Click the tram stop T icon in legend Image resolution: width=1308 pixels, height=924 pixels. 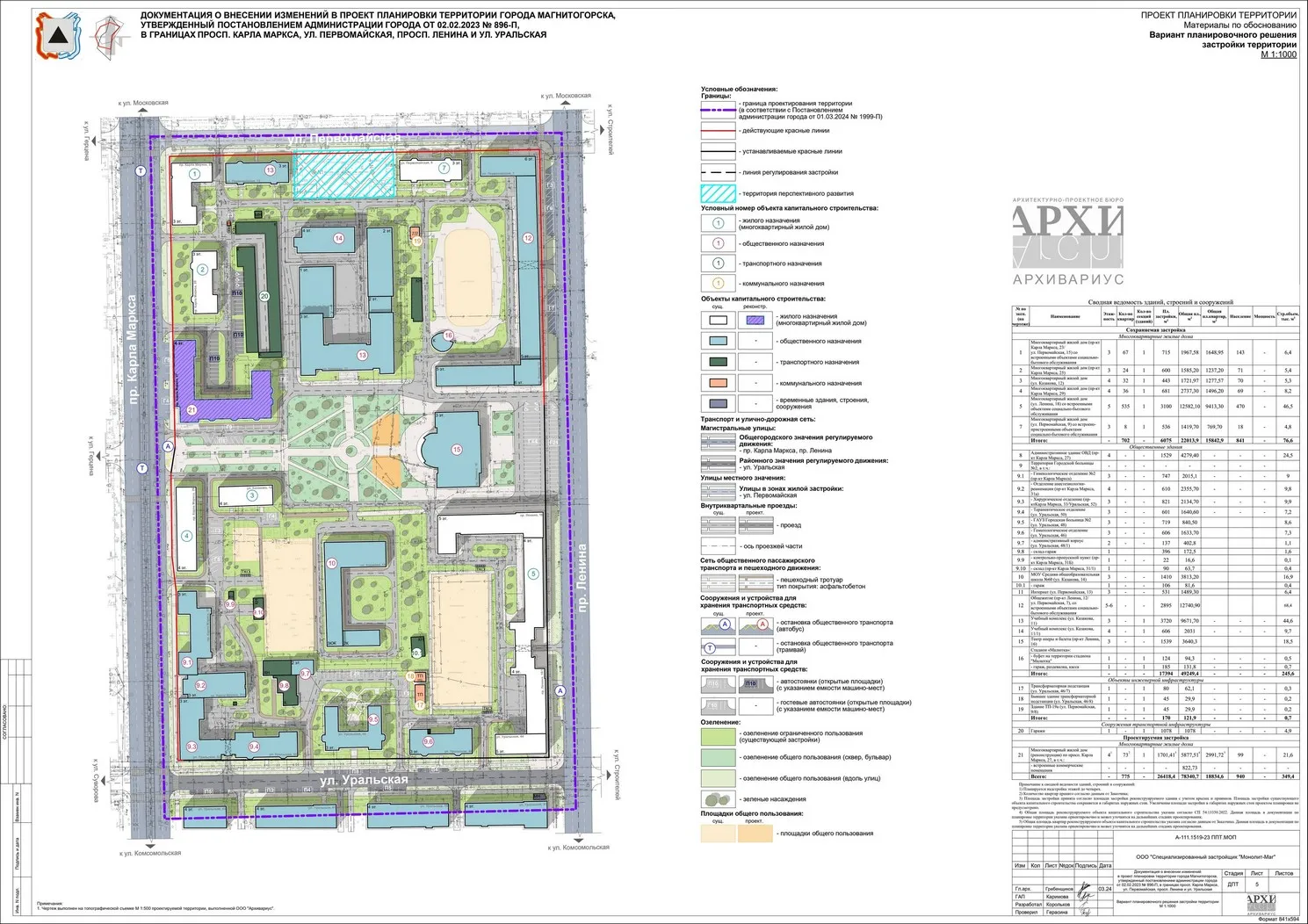[718, 646]
